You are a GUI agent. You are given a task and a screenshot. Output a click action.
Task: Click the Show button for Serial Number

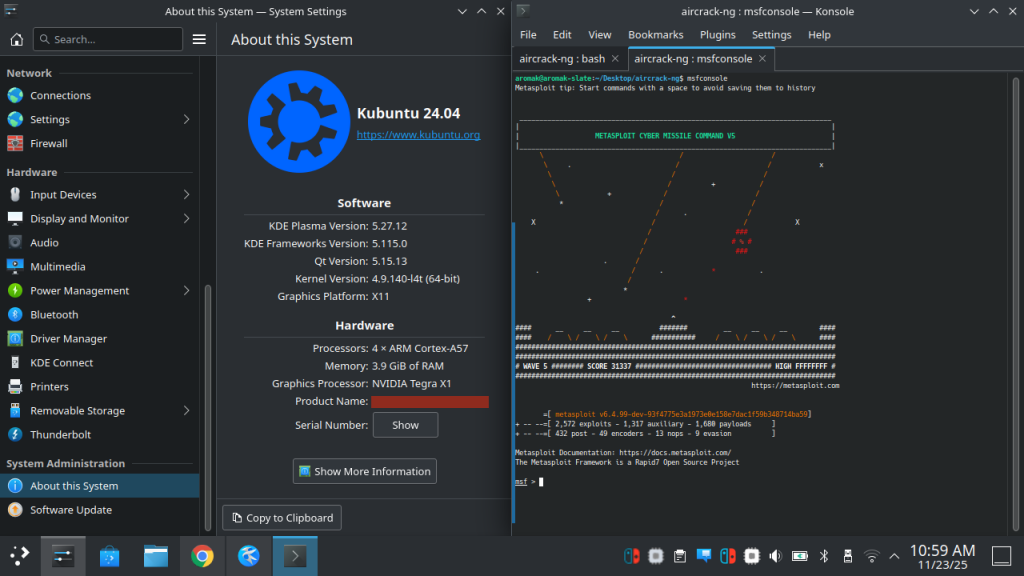[405, 425]
